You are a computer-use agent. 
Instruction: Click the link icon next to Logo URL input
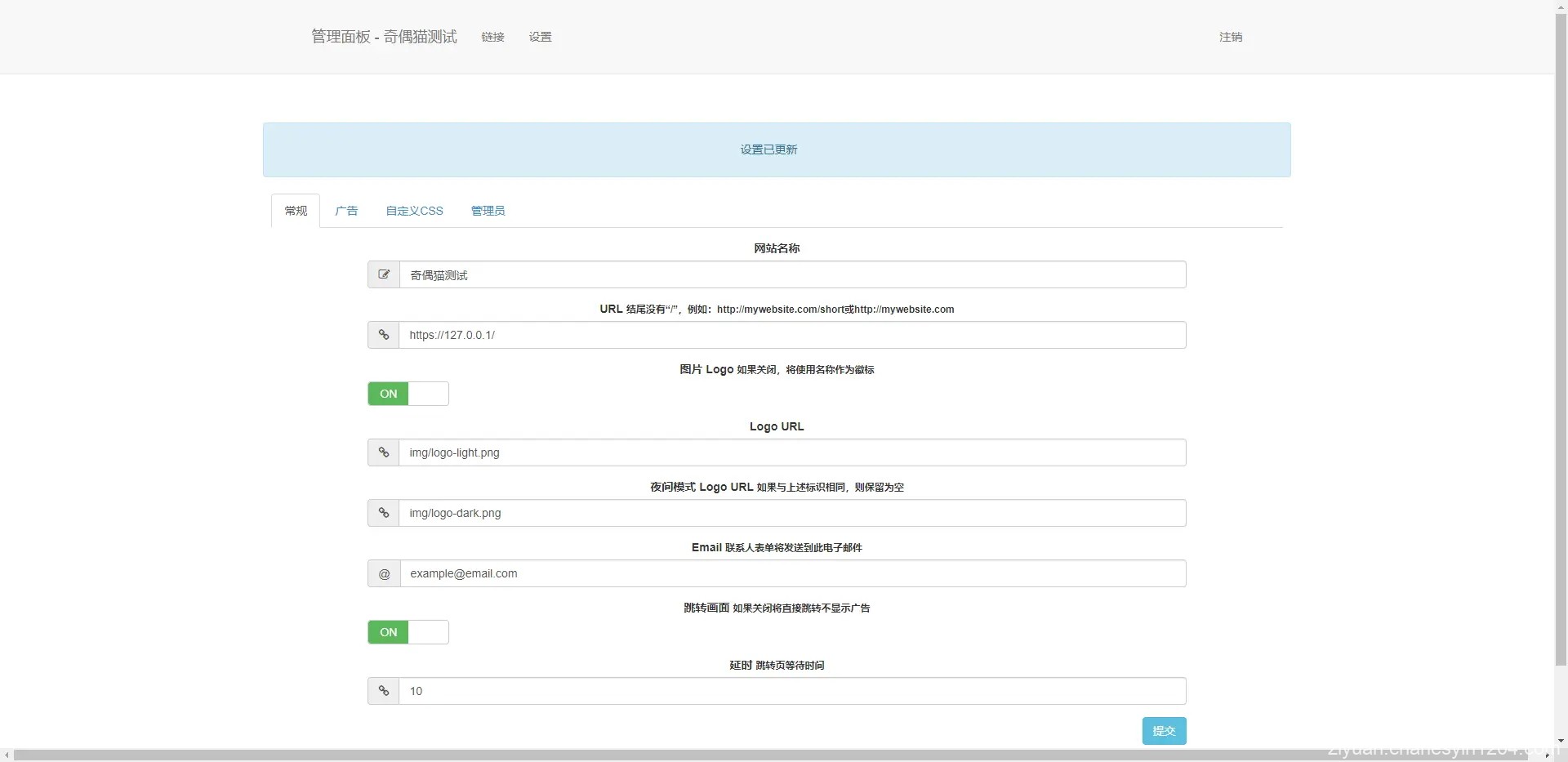click(384, 452)
